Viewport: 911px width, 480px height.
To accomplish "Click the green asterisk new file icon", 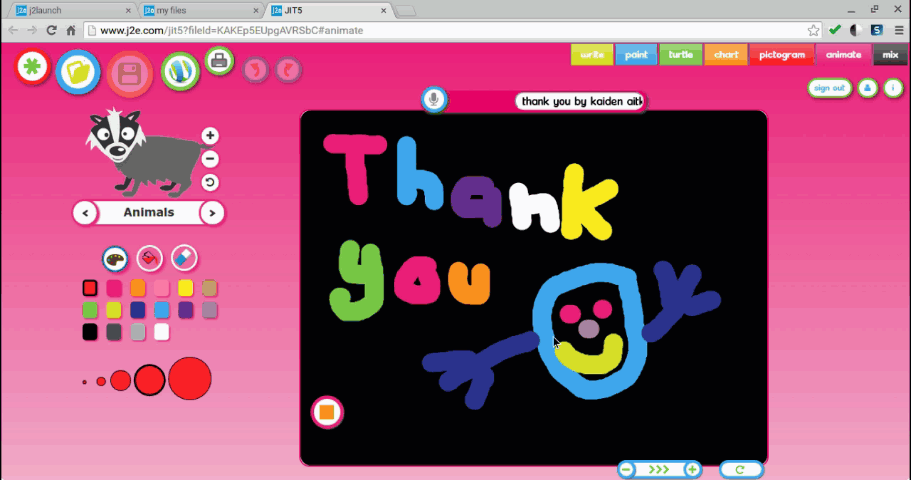I will coord(33,67).
